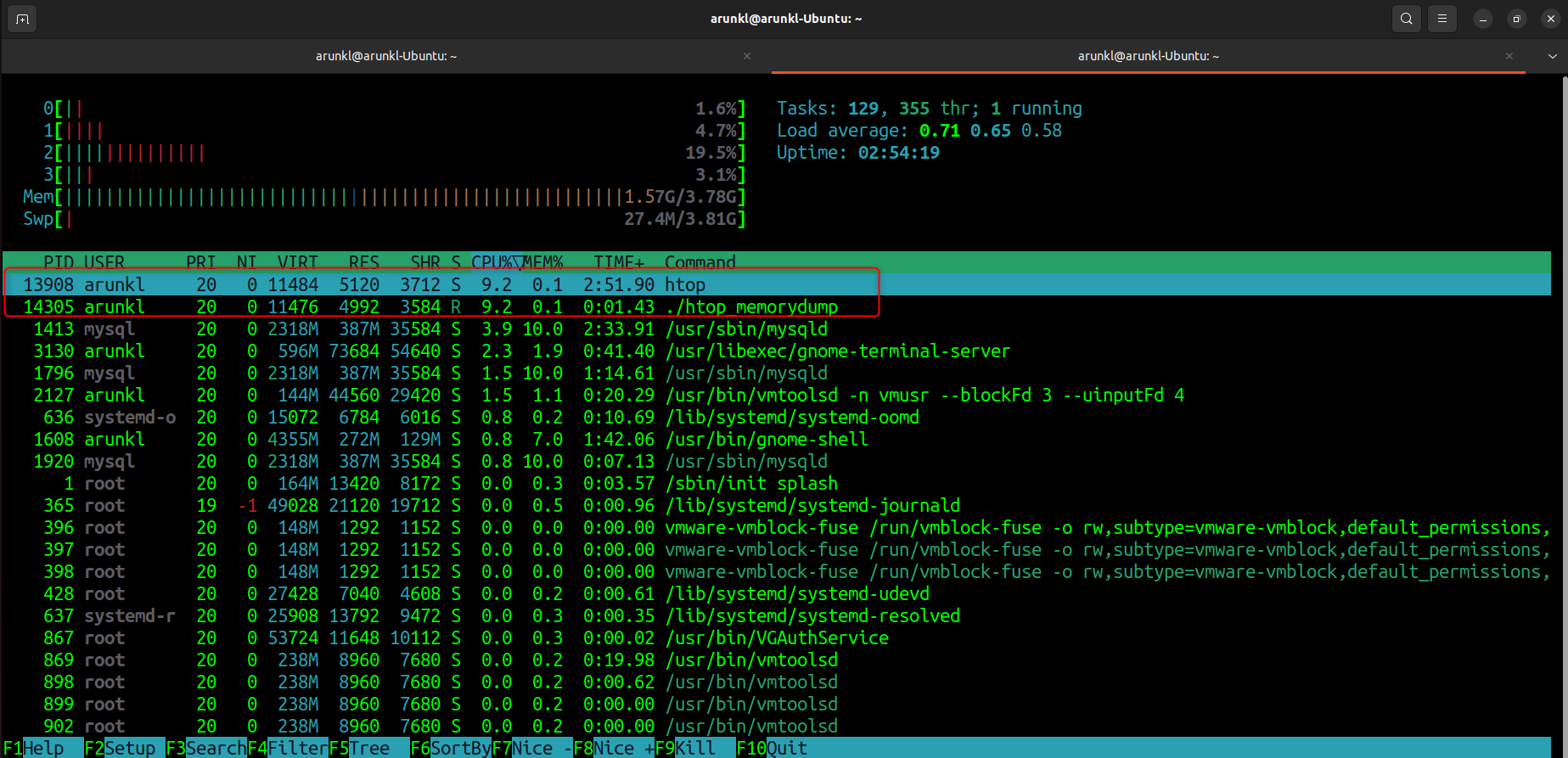Viewport: 1568px width, 758px height.
Task: Click the CPU% sorted column header
Action: coord(497,262)
